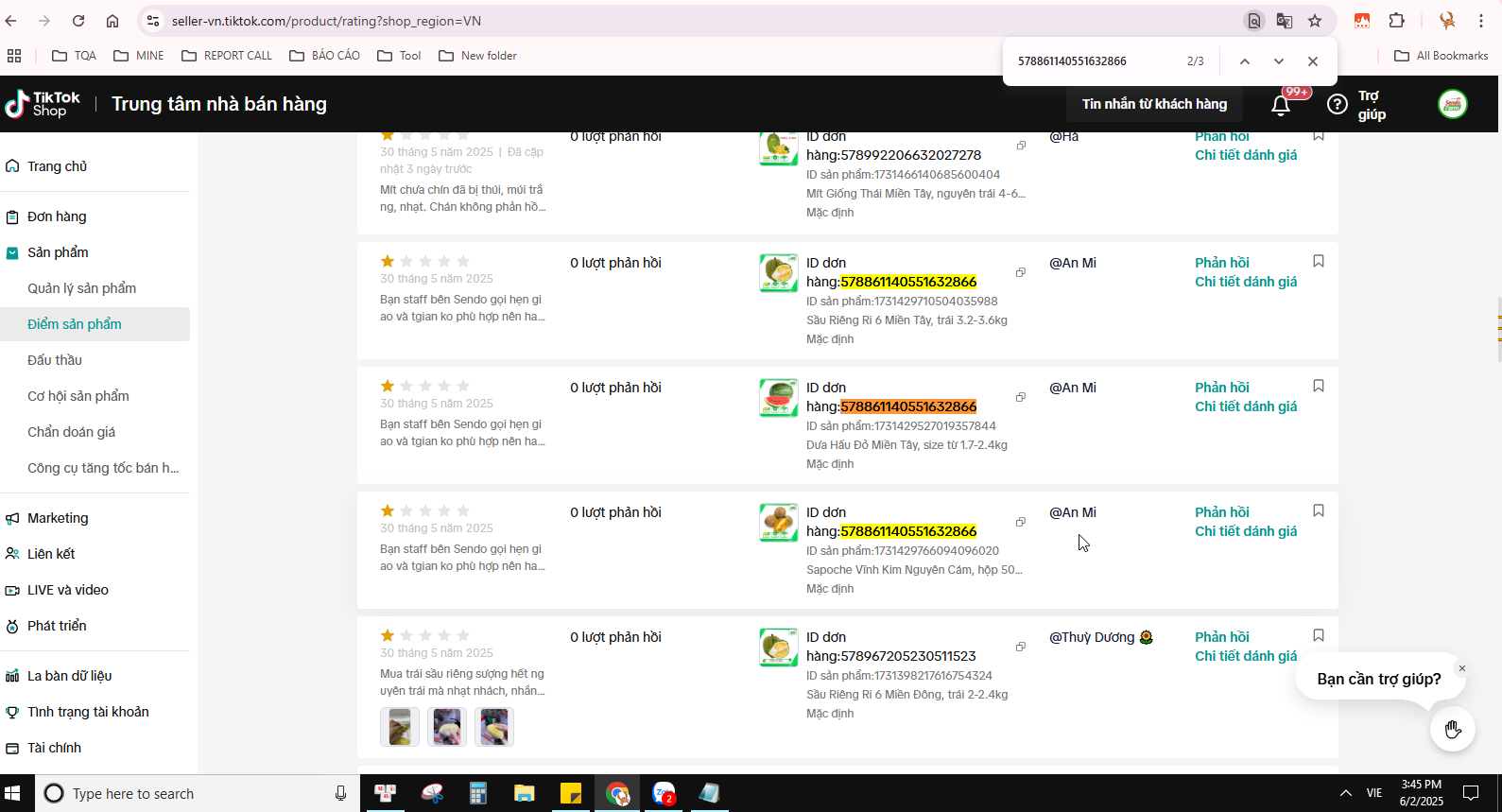Open Dưa Hấu Đỏ product thumbnail
Image resolution: width=1502 pixels, height=812 pixels.
click(779, 398)
